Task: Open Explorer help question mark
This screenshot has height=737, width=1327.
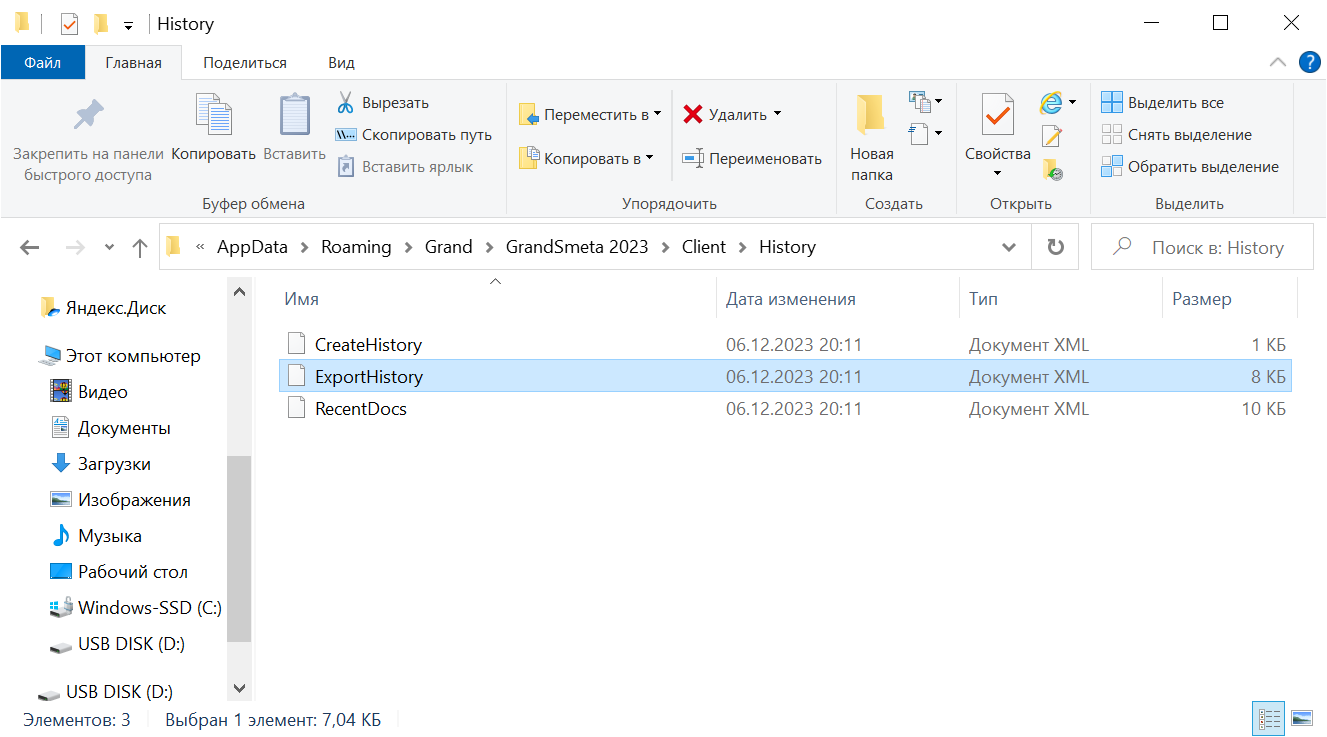Action: tap(1310, 62)
